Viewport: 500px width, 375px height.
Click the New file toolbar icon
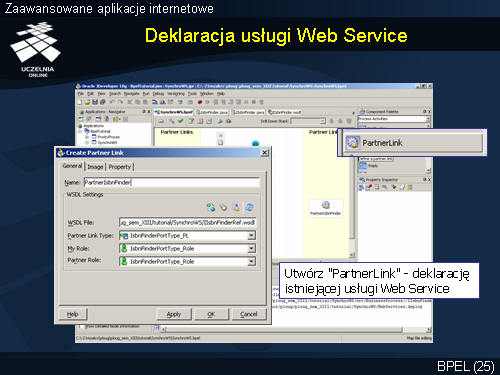point(80,102)
